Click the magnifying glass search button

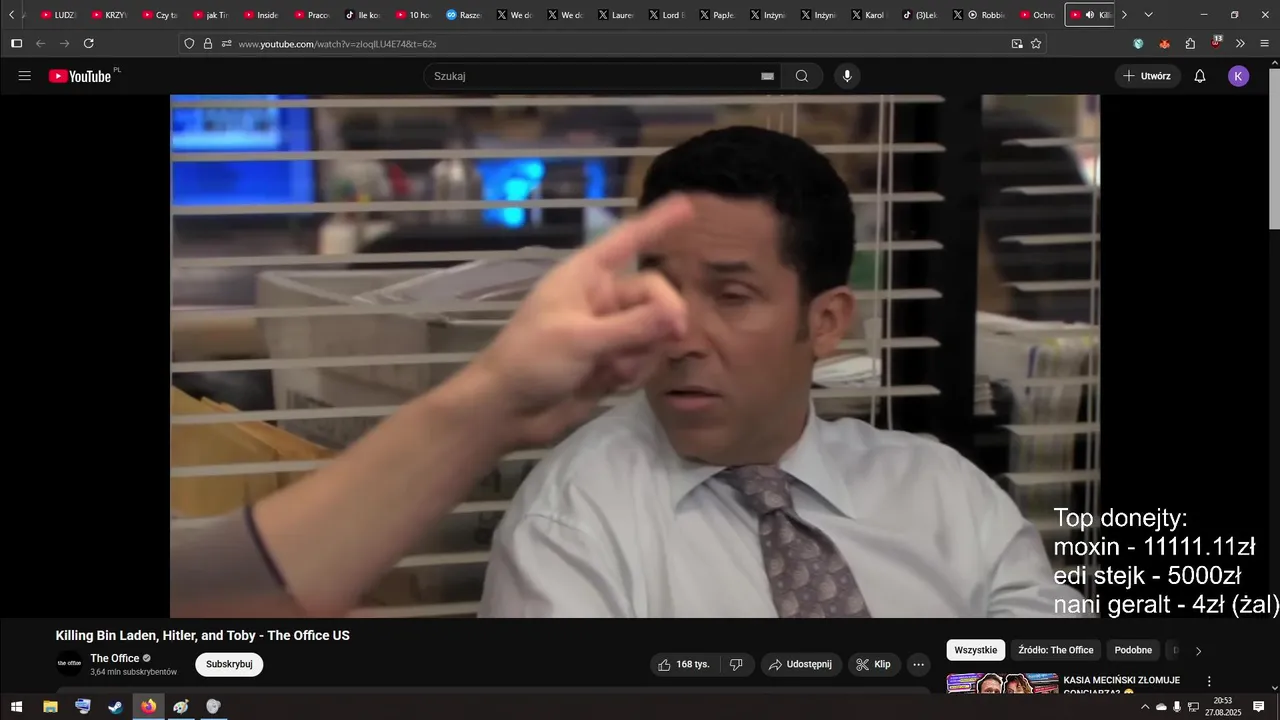click(x=802, y=76)
